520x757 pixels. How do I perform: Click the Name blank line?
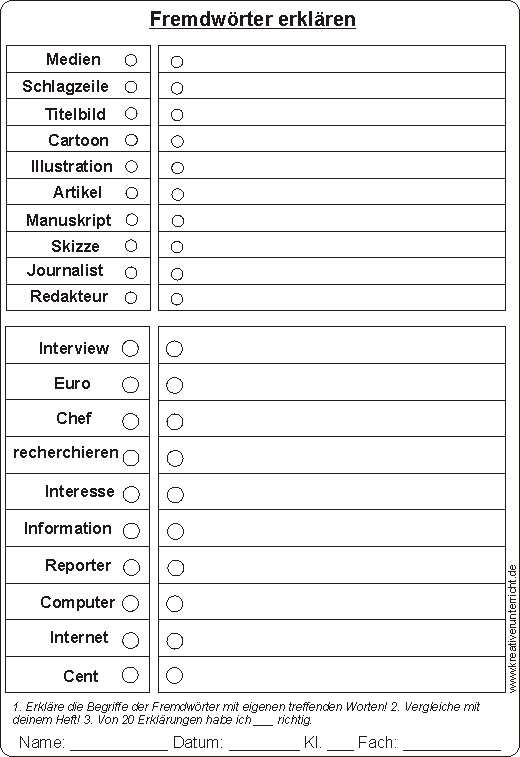pos(119,745)
